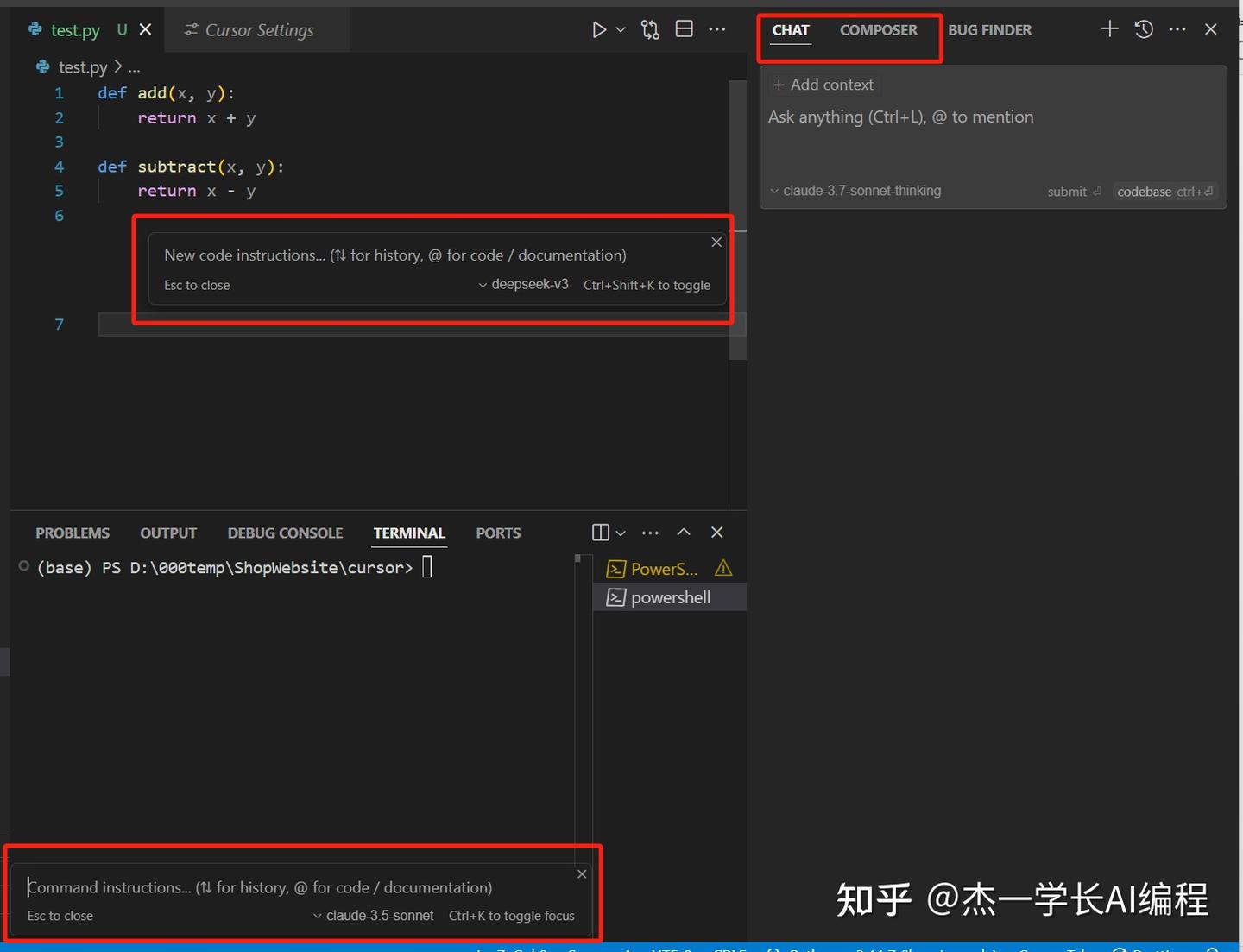This screenshot has width=1243, height=952.
Task: Click Add context in chat
Action: point(823,85)
